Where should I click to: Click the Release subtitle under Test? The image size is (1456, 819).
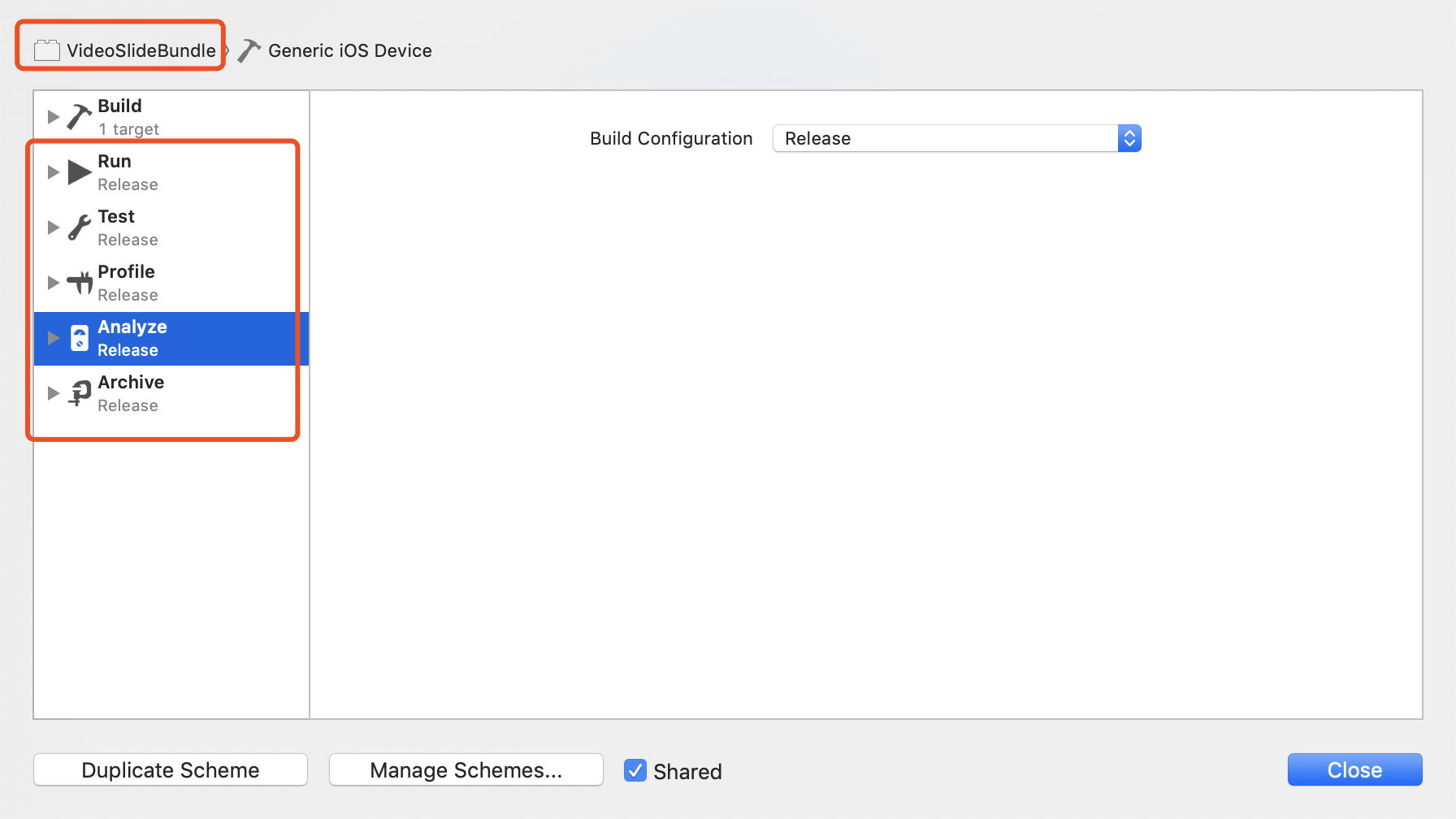click(128, 240)
